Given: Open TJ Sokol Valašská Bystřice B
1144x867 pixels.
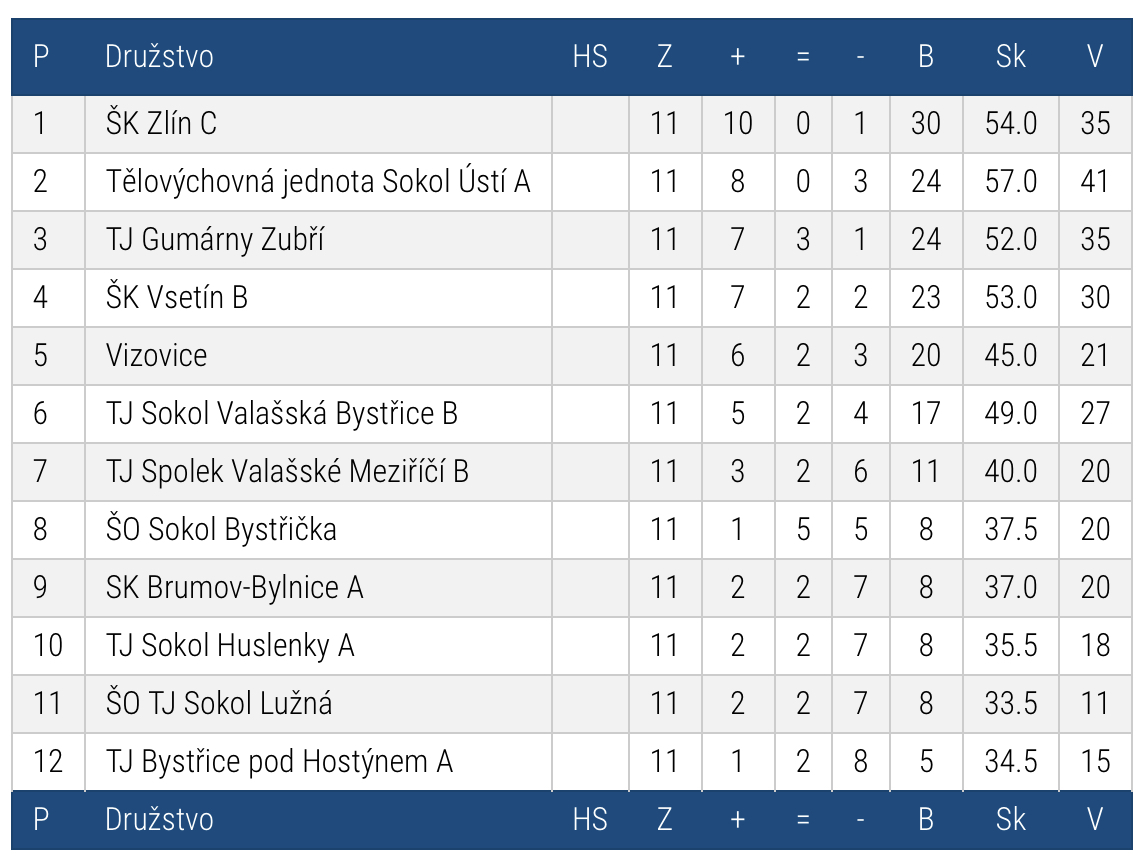Looking at the screenshot, I should coord(282,414).
